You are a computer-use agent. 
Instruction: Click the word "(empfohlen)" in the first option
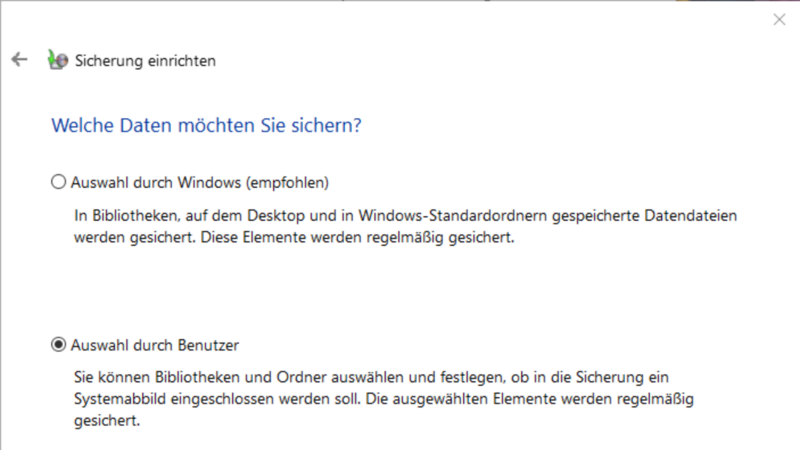293,182
